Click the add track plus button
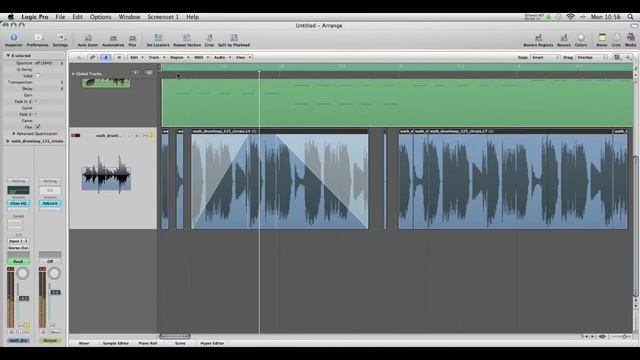The image size is (640, 360). (135, 72)
